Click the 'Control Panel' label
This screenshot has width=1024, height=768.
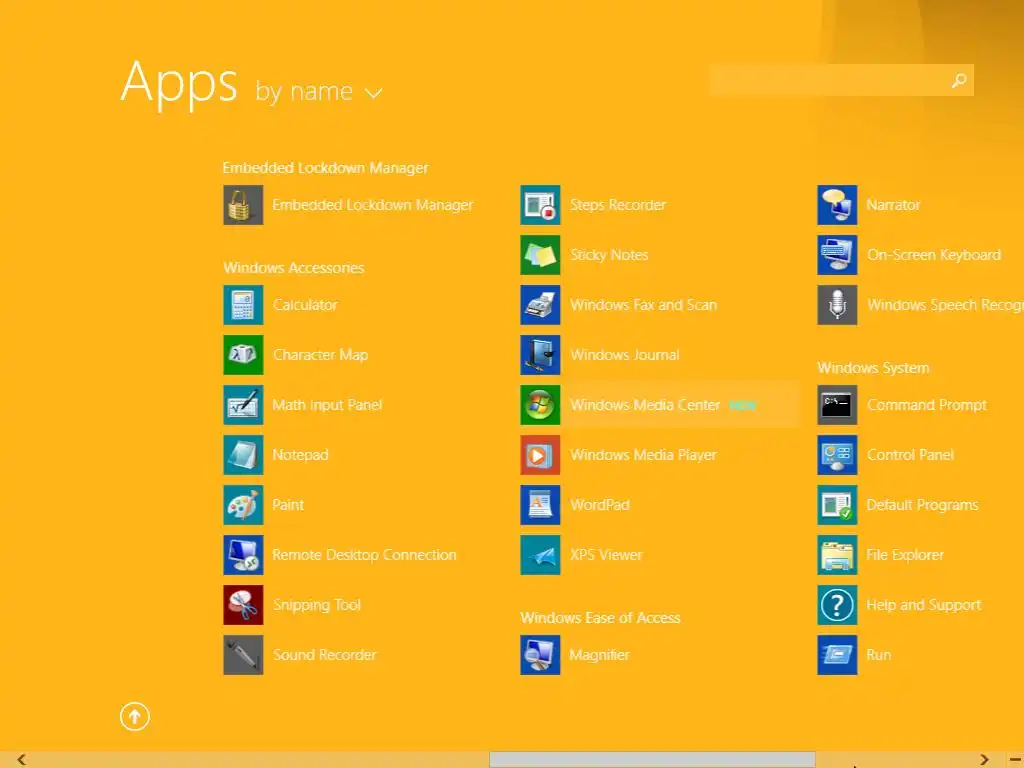[x=910, y=455]
